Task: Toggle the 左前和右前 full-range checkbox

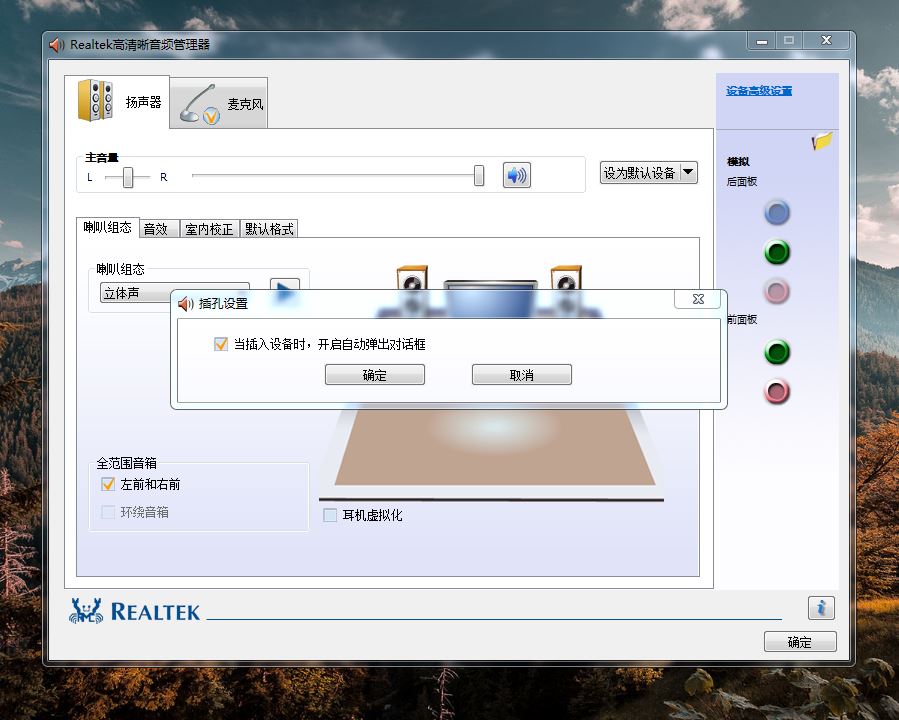Action: click(x=108, y=484)
